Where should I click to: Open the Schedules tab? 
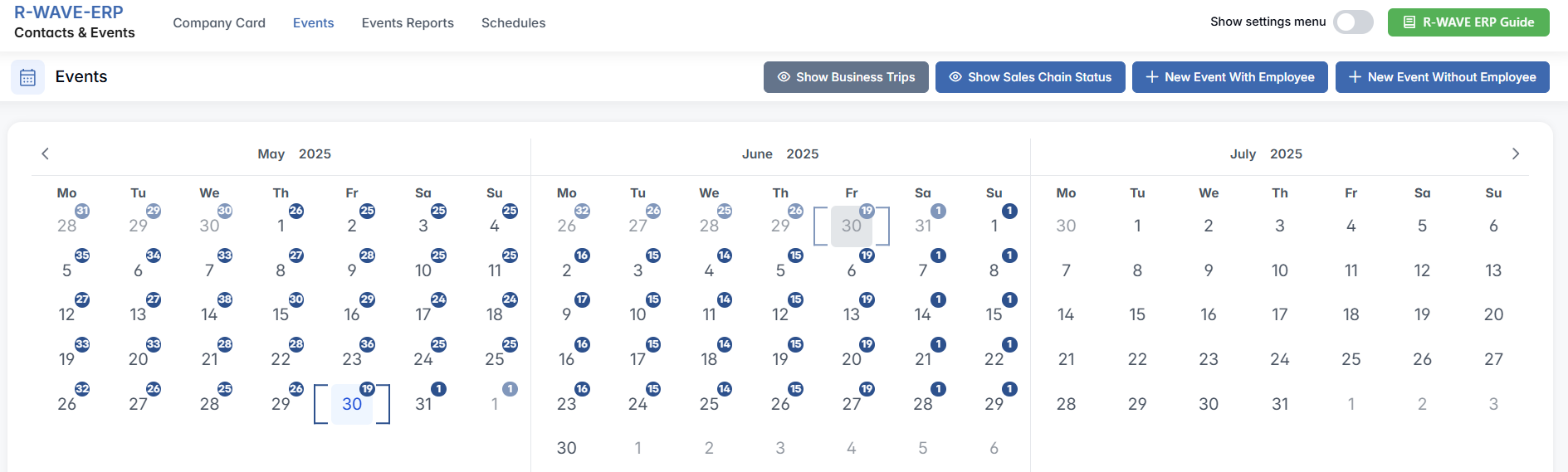coord(513,23)
